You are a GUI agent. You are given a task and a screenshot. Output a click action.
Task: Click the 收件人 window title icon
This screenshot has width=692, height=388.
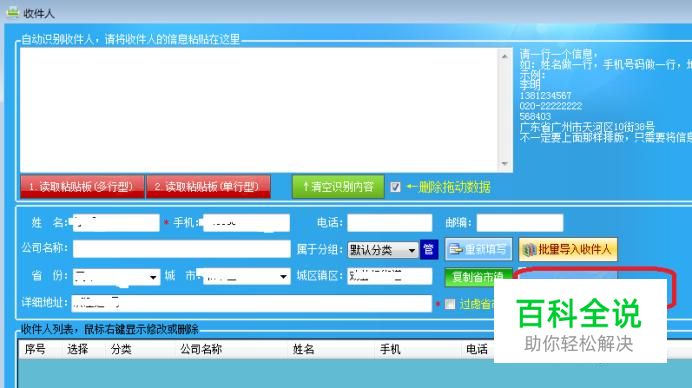[x=13, y=12]
